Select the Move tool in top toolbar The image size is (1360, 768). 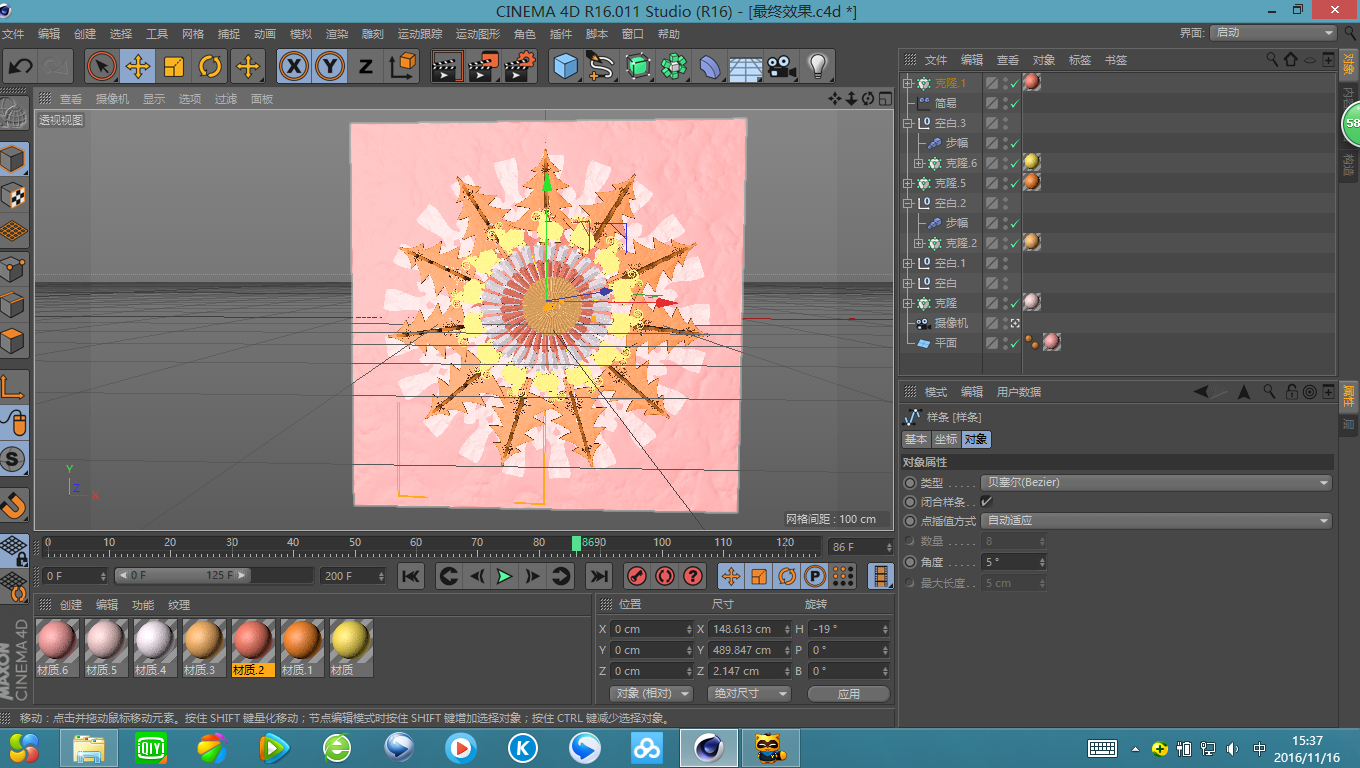tap(137, 67)
